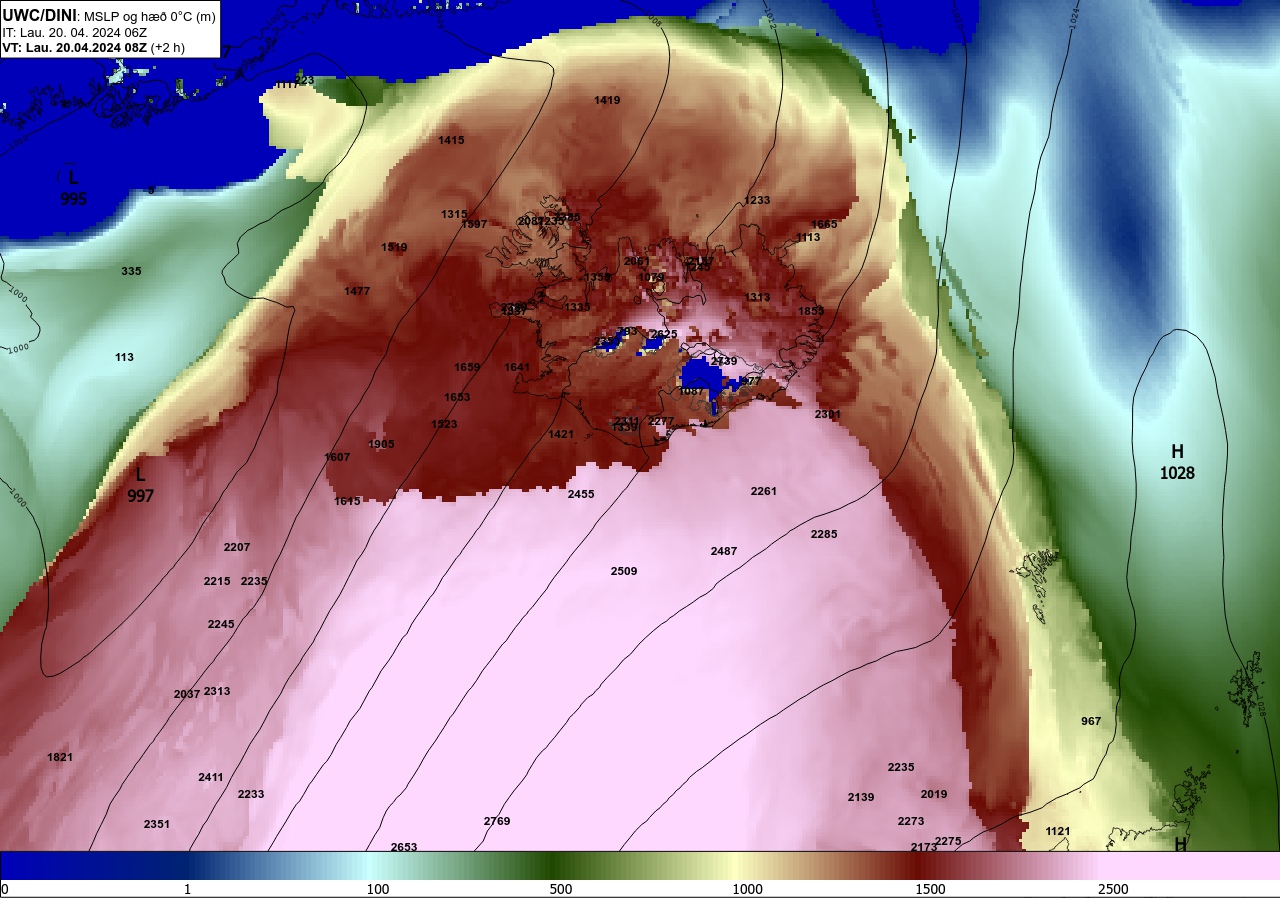Click the 1653 height value
1280x898 pixels.
click(x=457, y=397)
